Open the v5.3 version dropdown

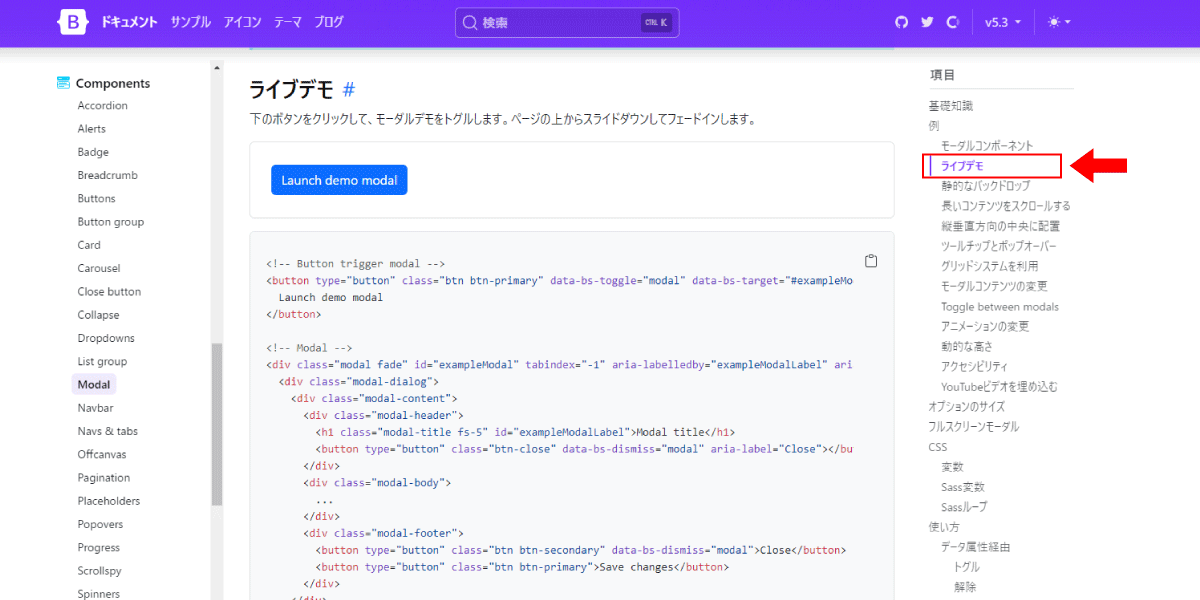pyautogui.click(x=1003, y=22)
